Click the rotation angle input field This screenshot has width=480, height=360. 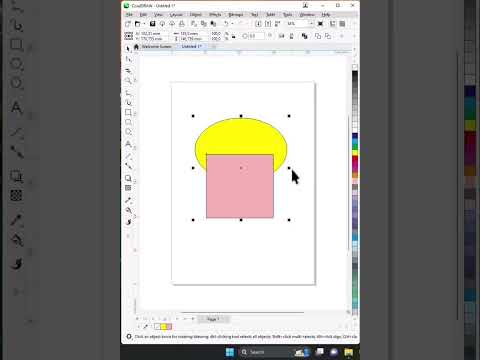(x=256, y=36)
